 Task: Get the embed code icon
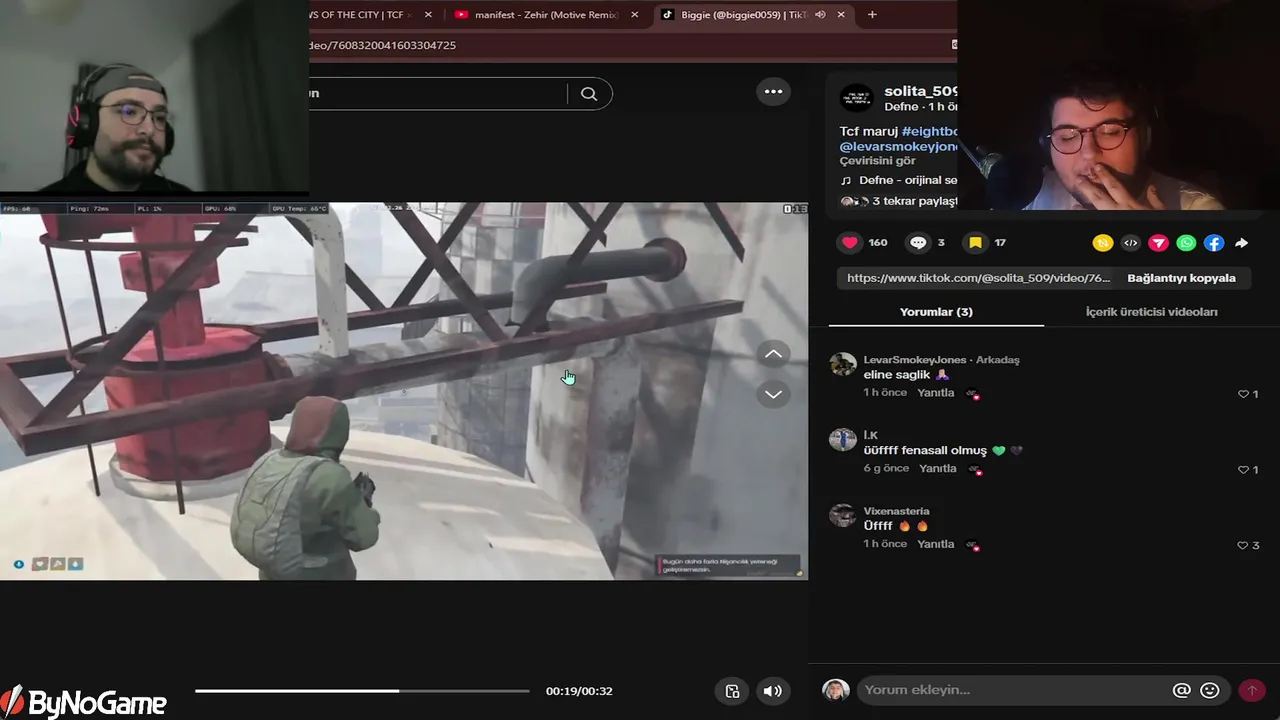[1131, 243]
